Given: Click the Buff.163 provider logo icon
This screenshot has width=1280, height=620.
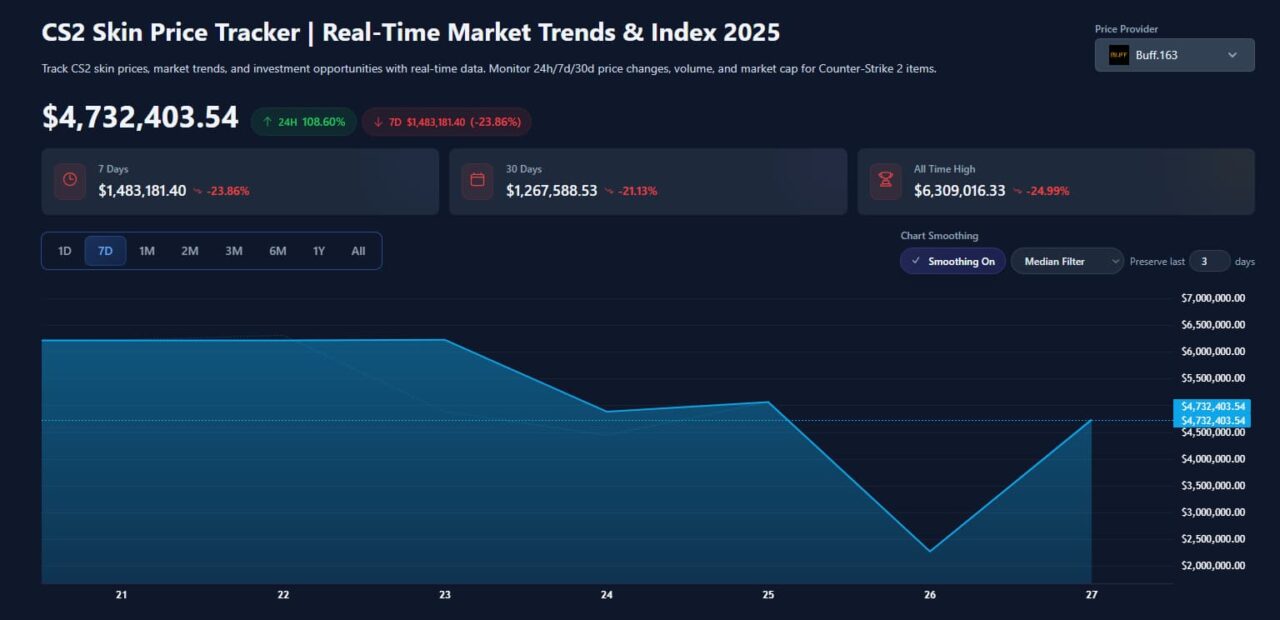Looking at the screenshot, I should (1118, 55).
